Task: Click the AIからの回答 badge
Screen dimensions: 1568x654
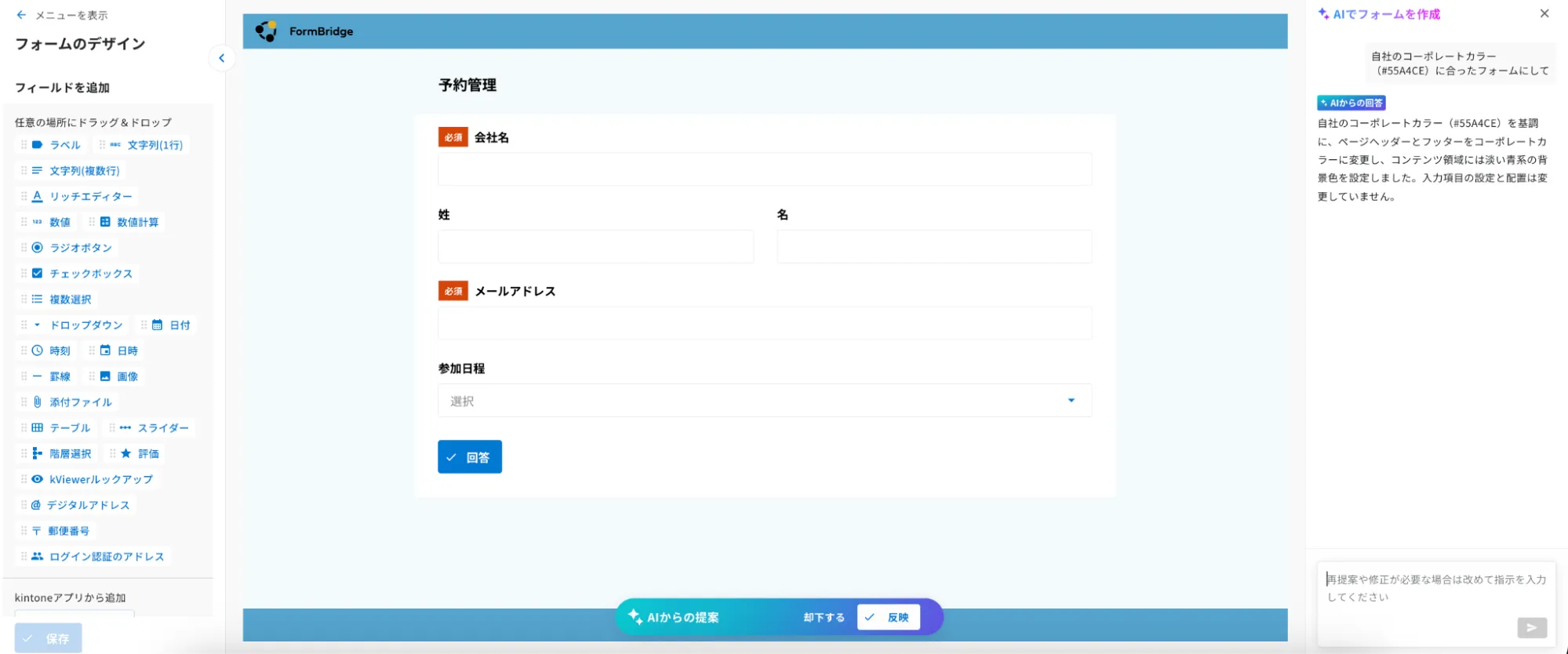Action: click(x=1352, y=103)
